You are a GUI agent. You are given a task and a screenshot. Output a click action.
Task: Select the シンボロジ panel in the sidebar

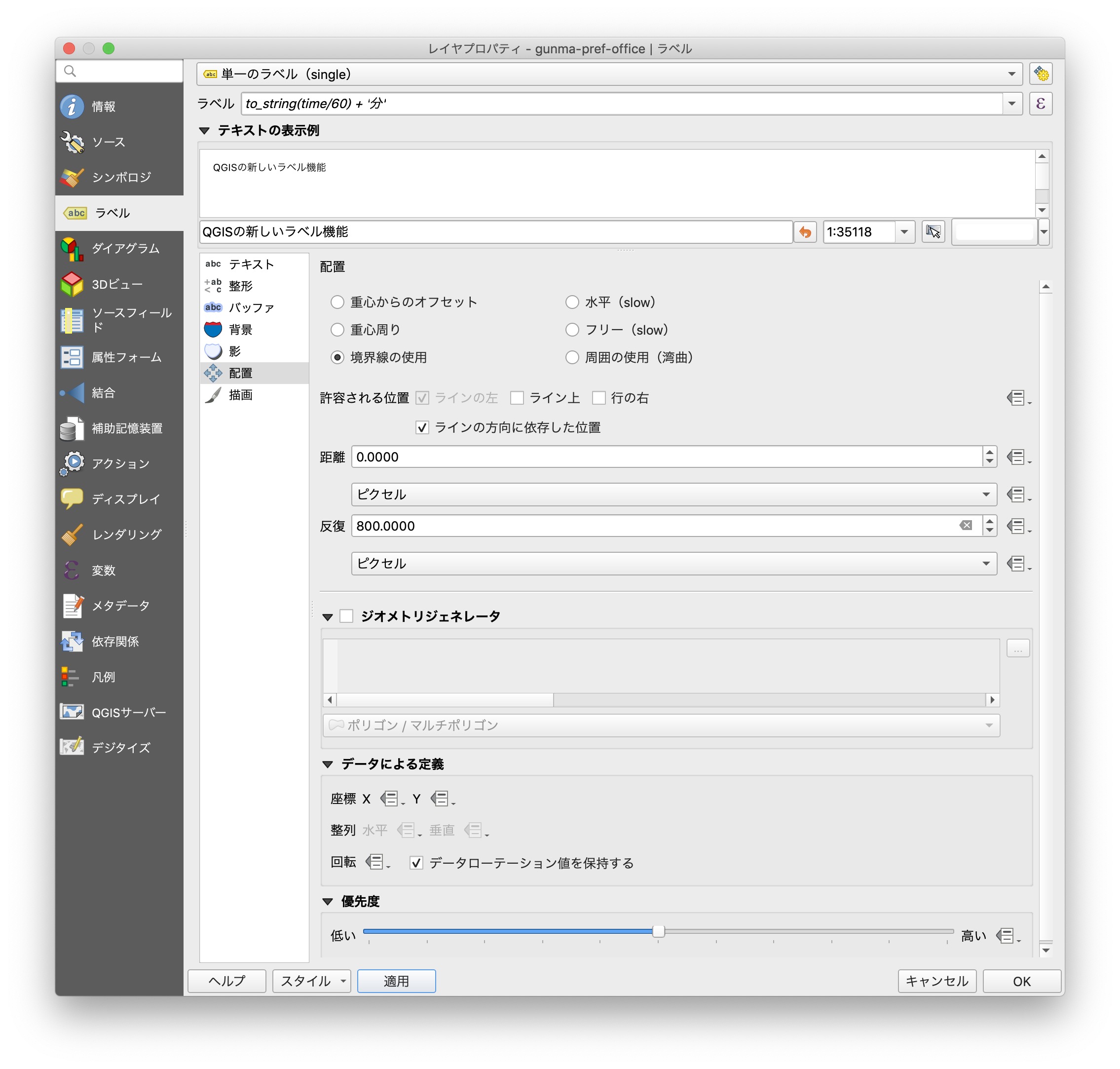click(119, 177)
